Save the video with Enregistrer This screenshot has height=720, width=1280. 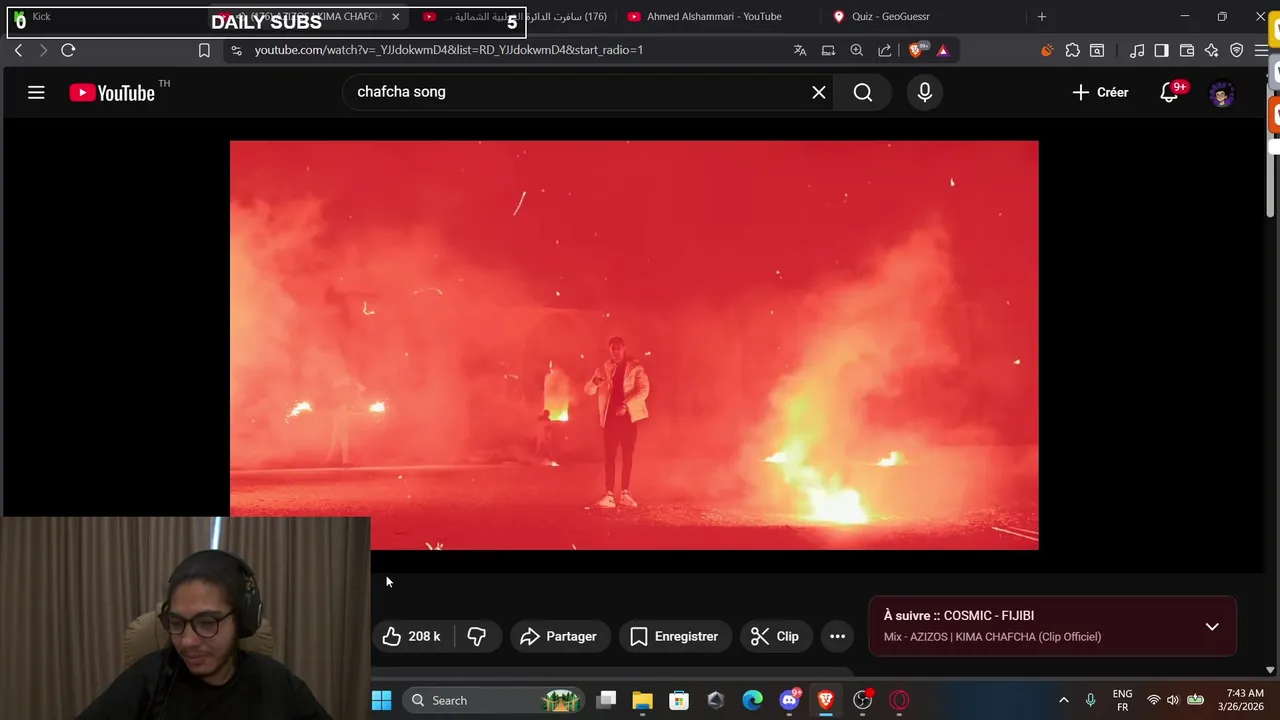tap(674, 636)
